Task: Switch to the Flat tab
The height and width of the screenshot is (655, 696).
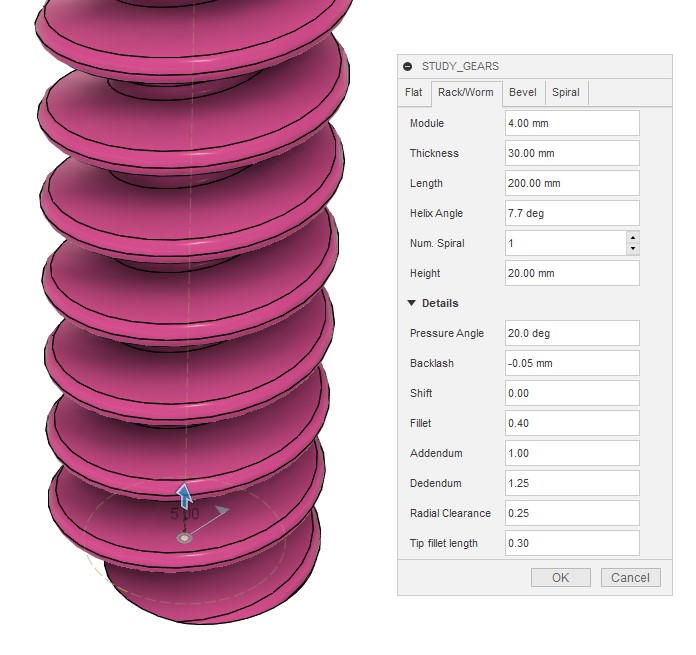Action: [413, 93]
